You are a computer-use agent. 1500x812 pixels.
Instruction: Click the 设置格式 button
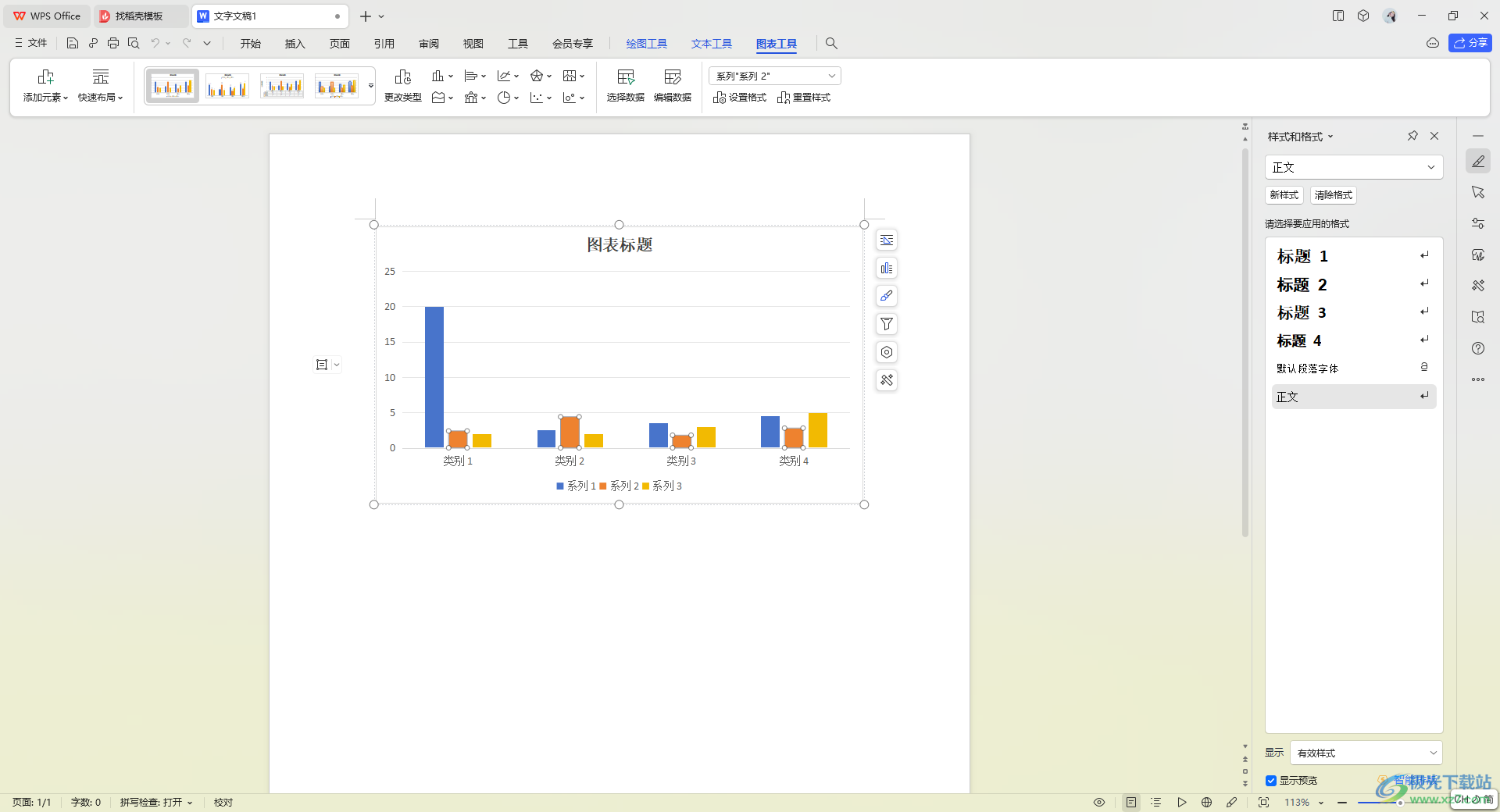740,98
